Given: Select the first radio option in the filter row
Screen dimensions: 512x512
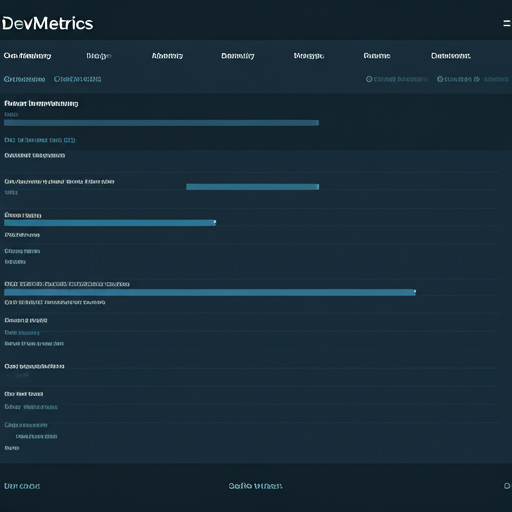Looking at the screenshot, I should (x=369, y=79).
